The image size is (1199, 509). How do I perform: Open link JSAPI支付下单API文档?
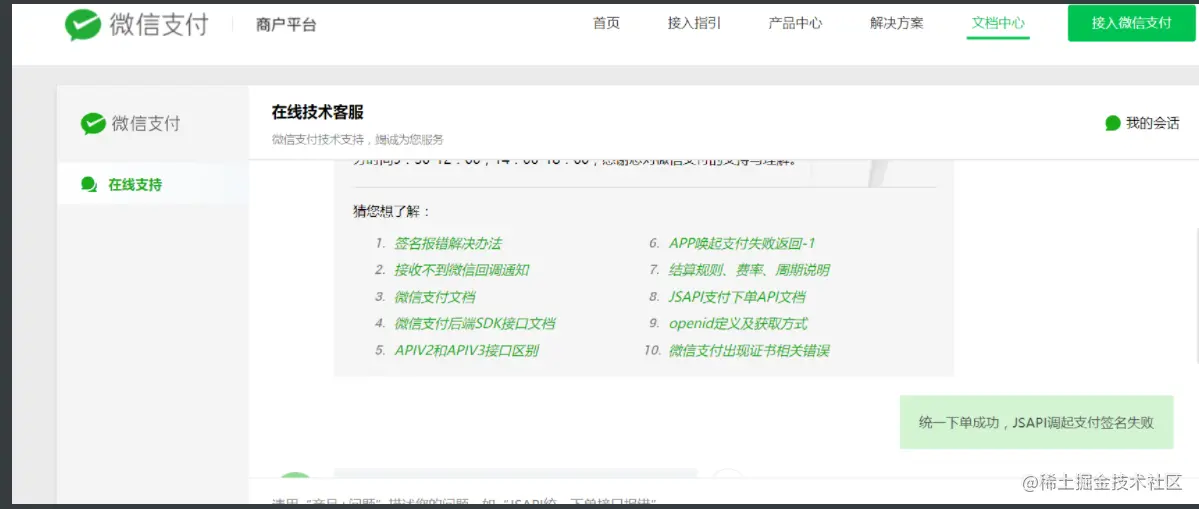[737, 297]
